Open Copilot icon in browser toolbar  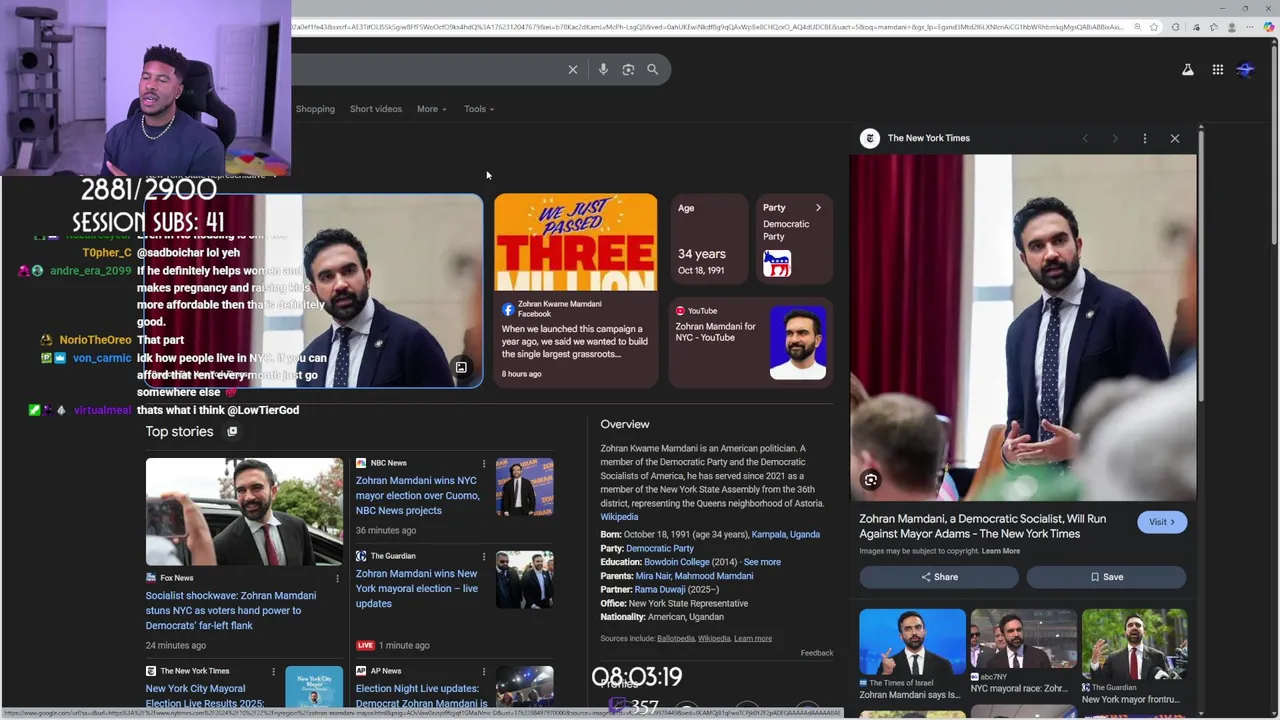click(x=1269, y=27)
